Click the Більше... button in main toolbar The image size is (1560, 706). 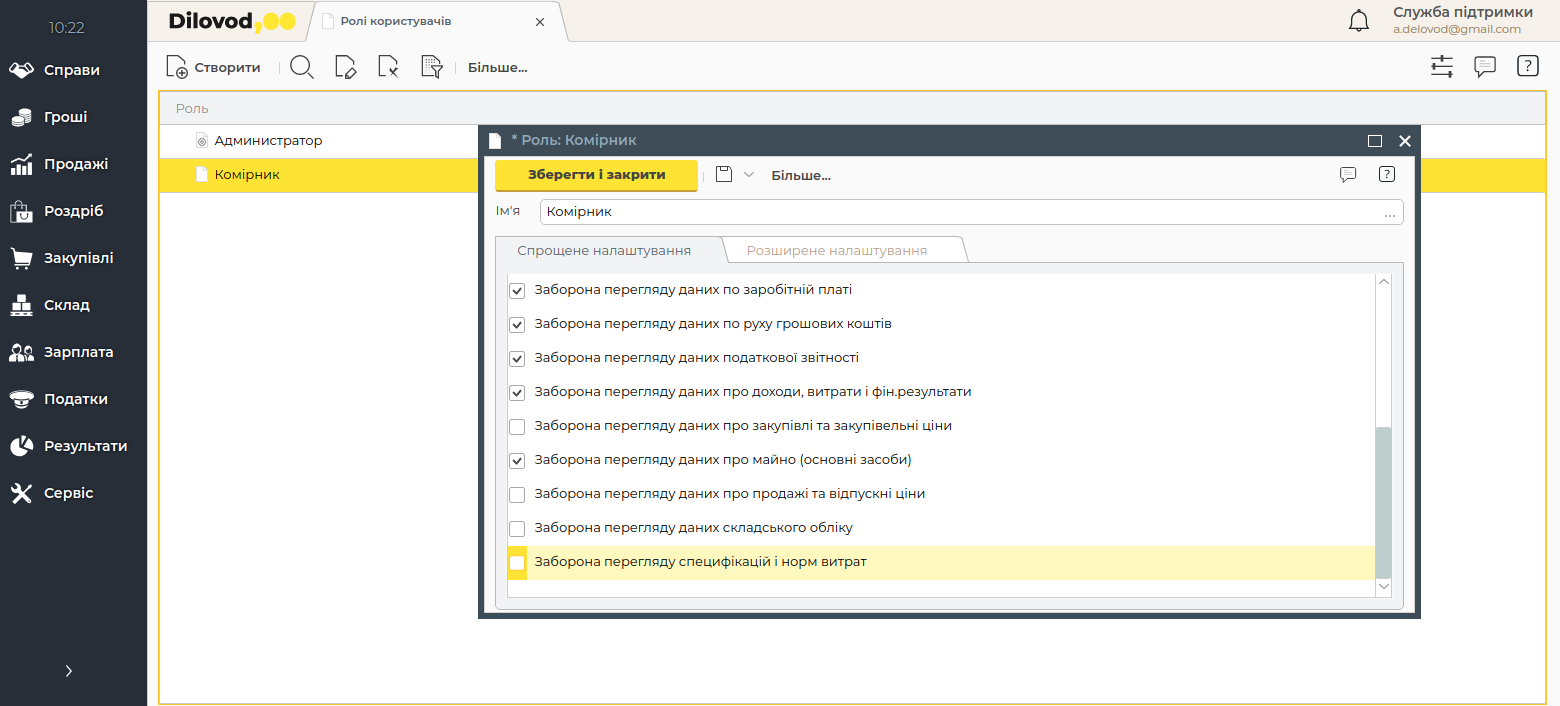(497, 68)
